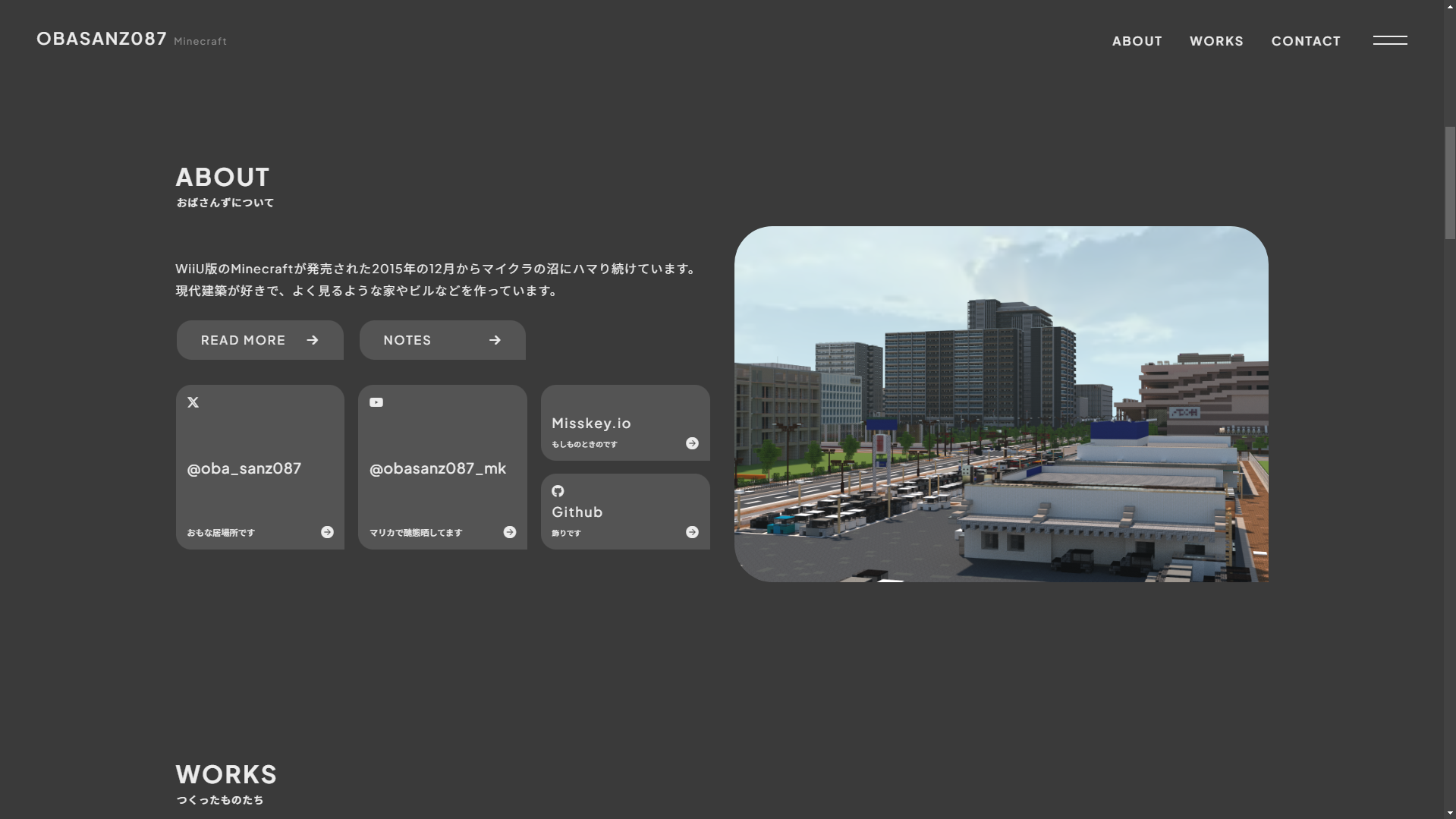Click the OBASANZ087 site logo
The width and height of the screenshot is (1456, 819).
[x=102, y=39]
